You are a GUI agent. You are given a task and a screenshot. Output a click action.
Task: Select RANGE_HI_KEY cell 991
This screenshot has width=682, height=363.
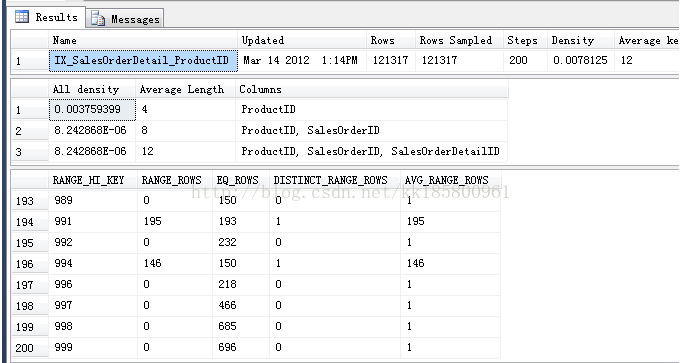93,221
